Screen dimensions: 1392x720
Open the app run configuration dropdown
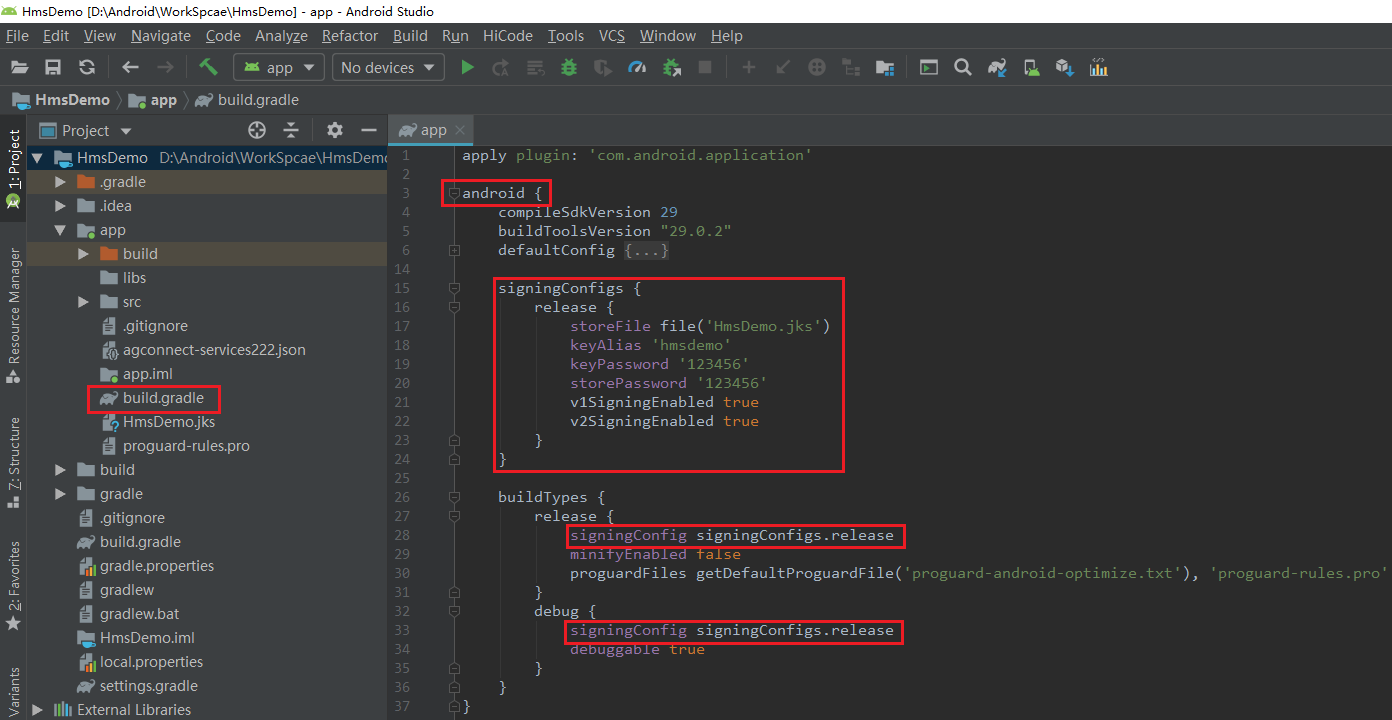tap(279, 67)
